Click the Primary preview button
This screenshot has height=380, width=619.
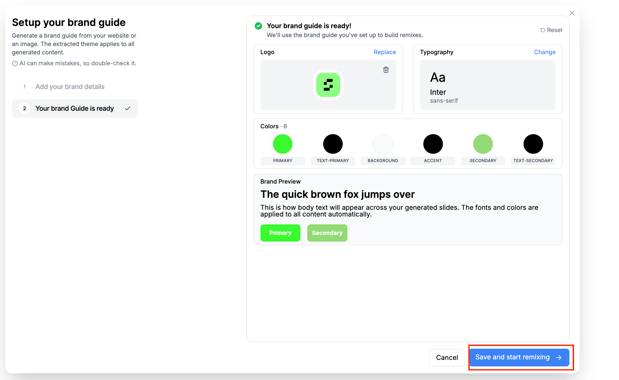click(x=280, y=233)
